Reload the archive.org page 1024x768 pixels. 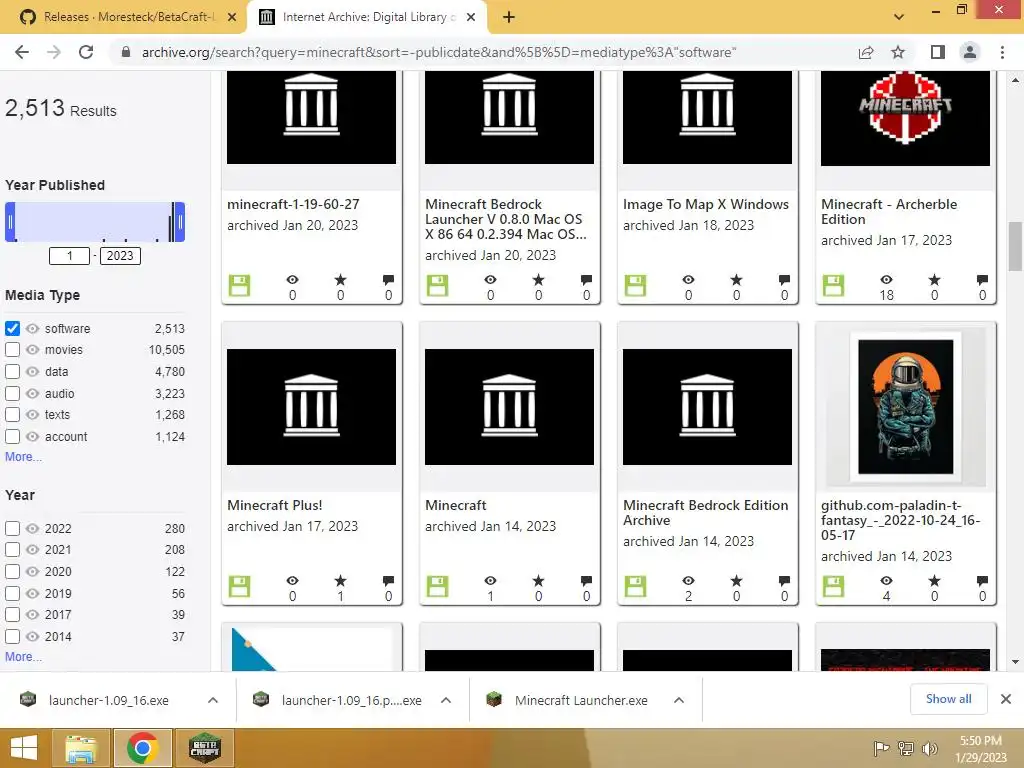(x=86, y=52)
